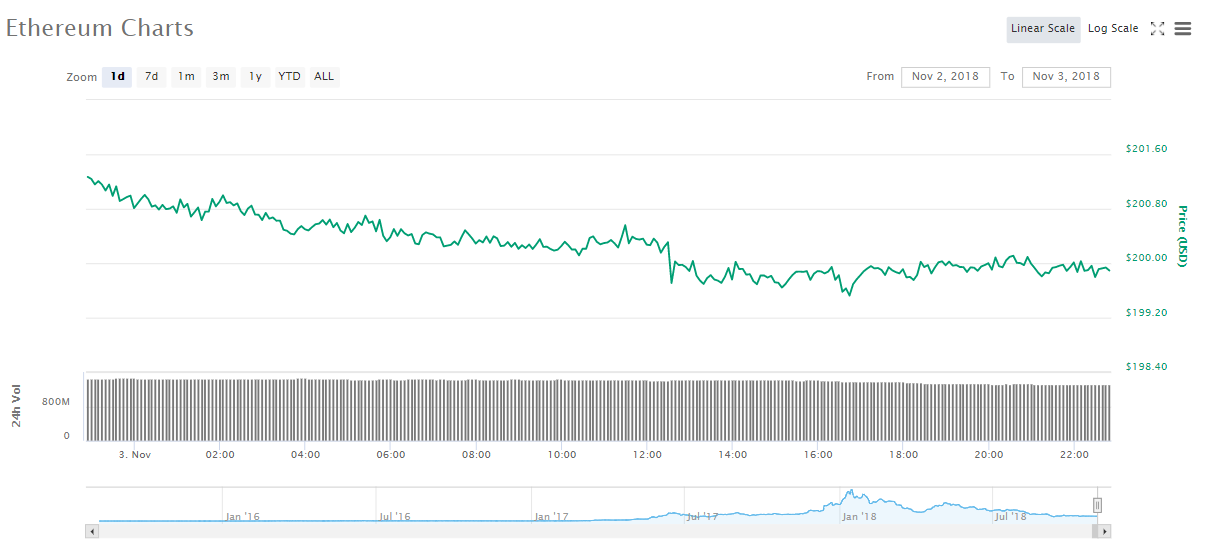Click Jul '17 in the navigator
This screenshot has height=546, width=1205.
(703, 517)
